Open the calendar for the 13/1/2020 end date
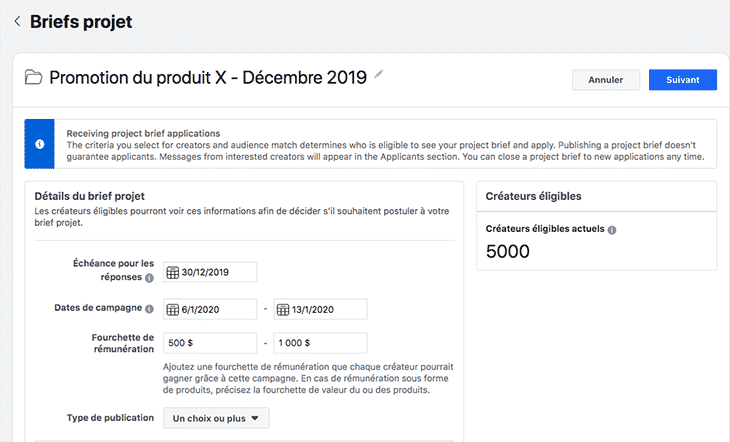This screenshot has height=442, width=730. pos(283,310)
